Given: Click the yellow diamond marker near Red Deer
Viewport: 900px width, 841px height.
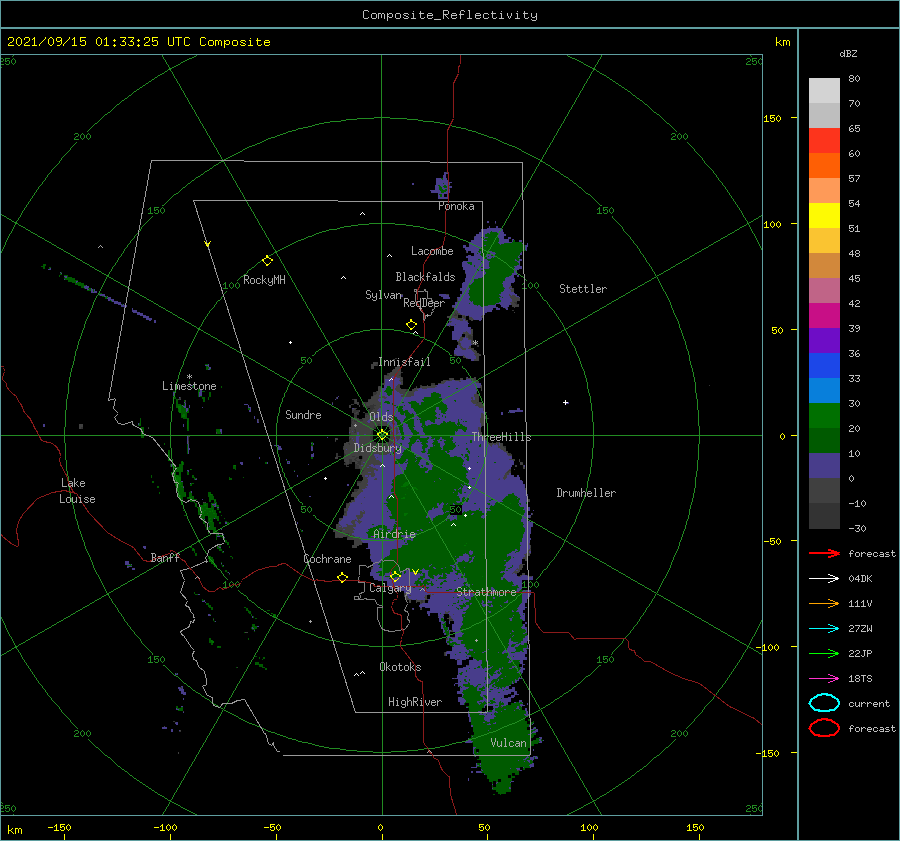Looking at the screenshot, I should [x=411, y=324].
